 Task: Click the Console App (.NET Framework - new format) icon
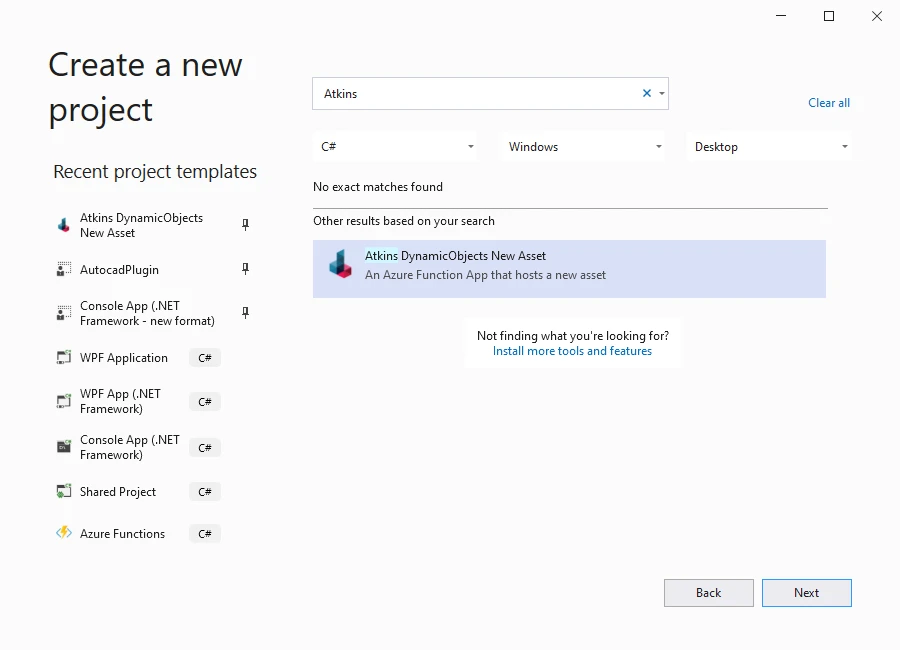[x=62, y=312]
